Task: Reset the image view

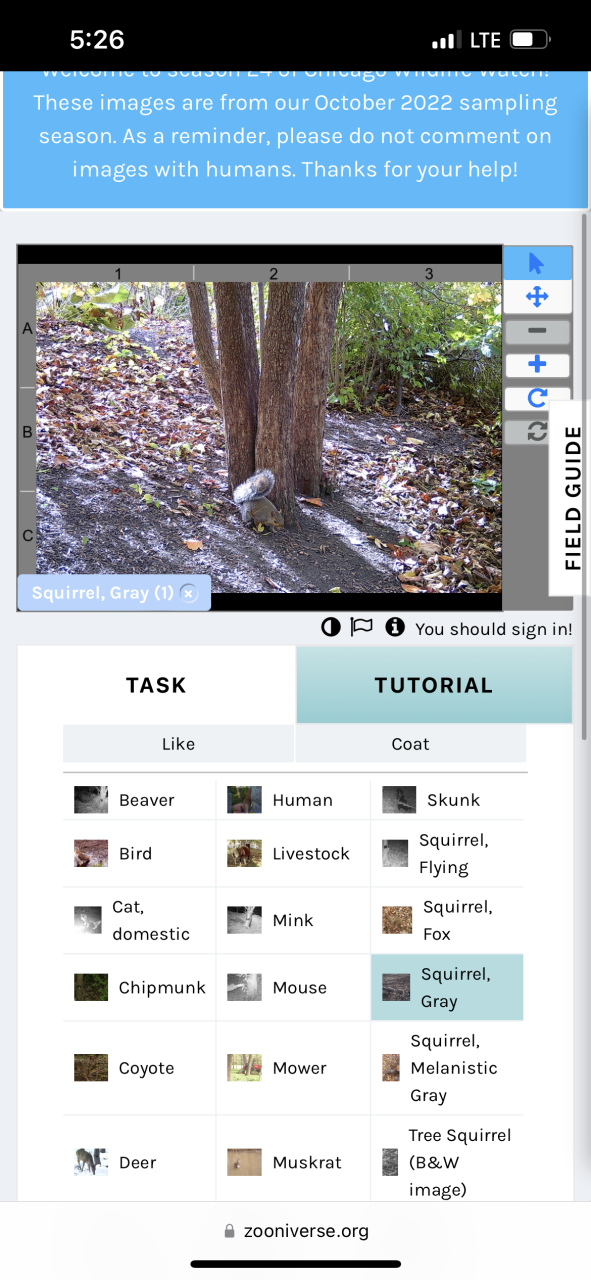Action: tap(537, 431)
